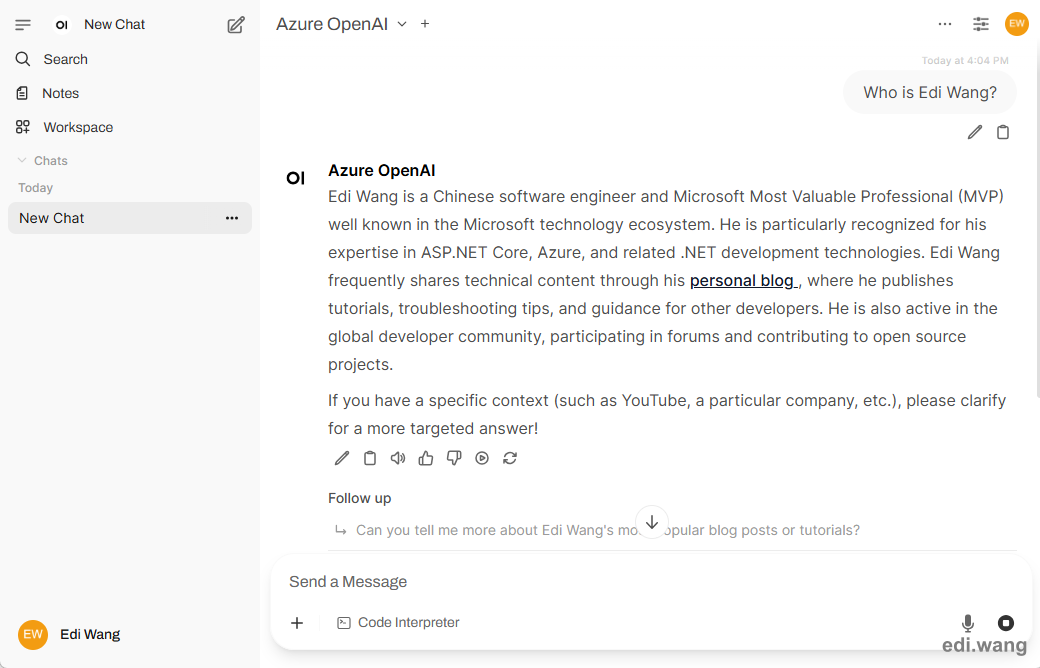Continue the response with the play circle icon

[482, 458]
